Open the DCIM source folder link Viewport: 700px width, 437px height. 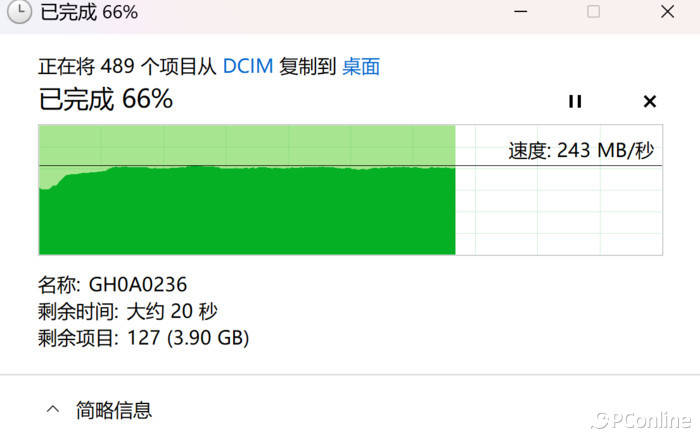(248, 67)
